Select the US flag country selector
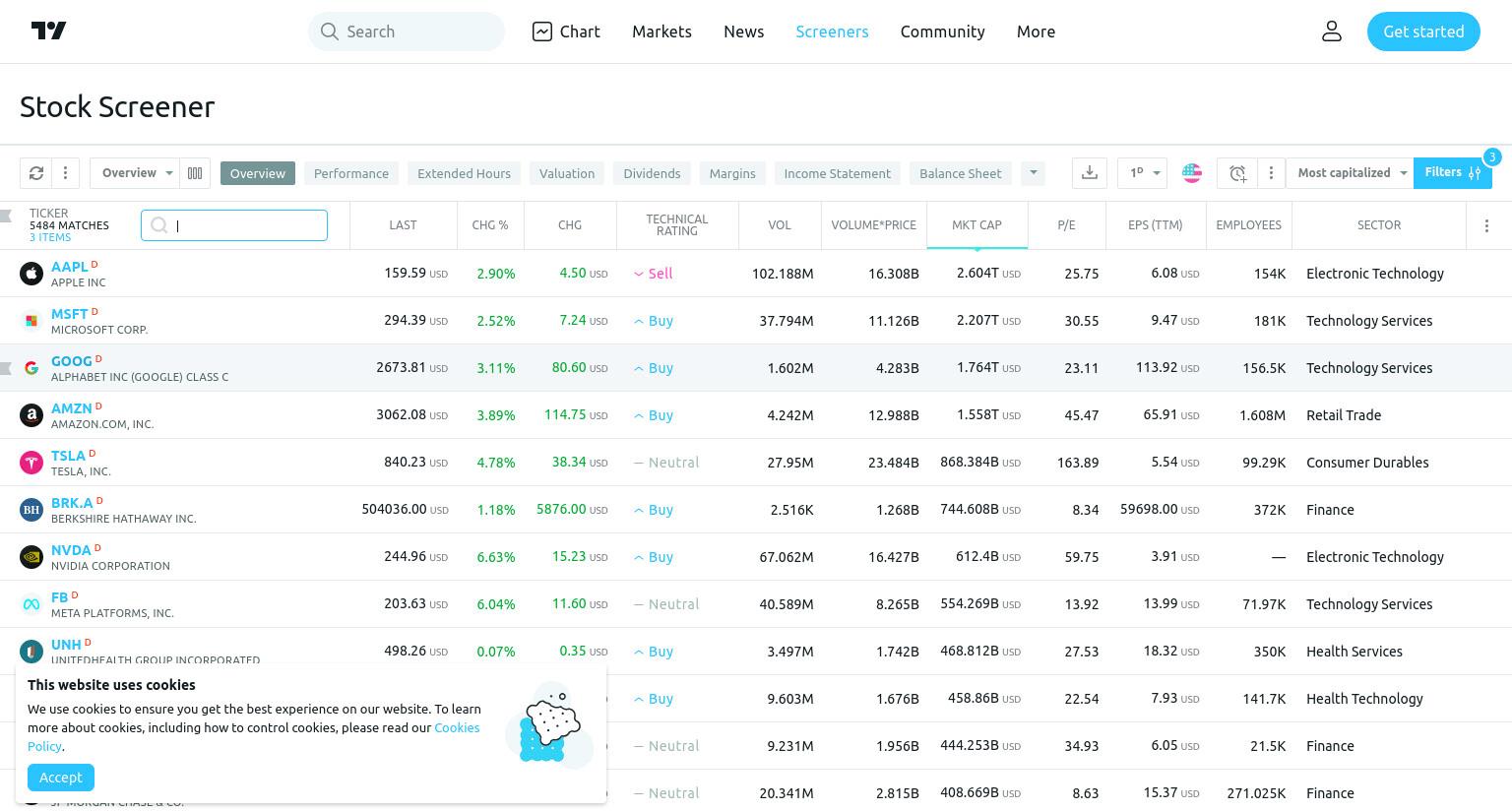Image resolution: width=1512 pixels, height=811 pixels. 1192,173
